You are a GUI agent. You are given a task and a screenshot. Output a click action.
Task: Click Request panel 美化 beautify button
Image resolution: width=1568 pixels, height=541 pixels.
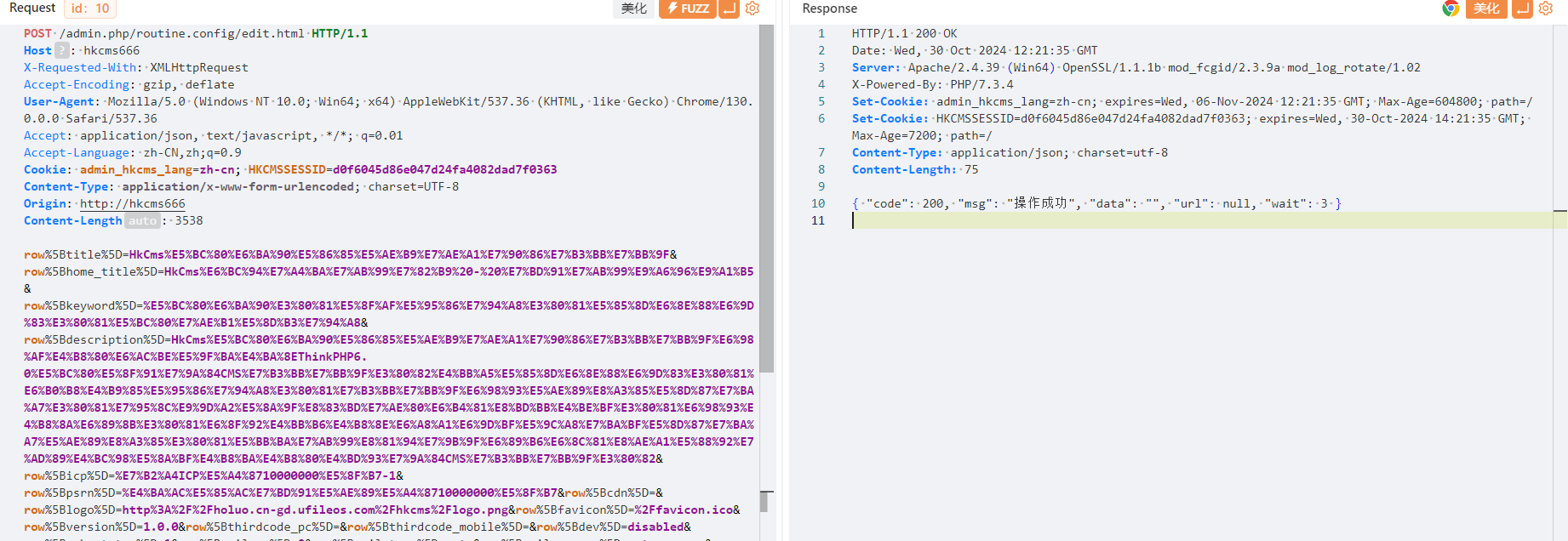634,9
